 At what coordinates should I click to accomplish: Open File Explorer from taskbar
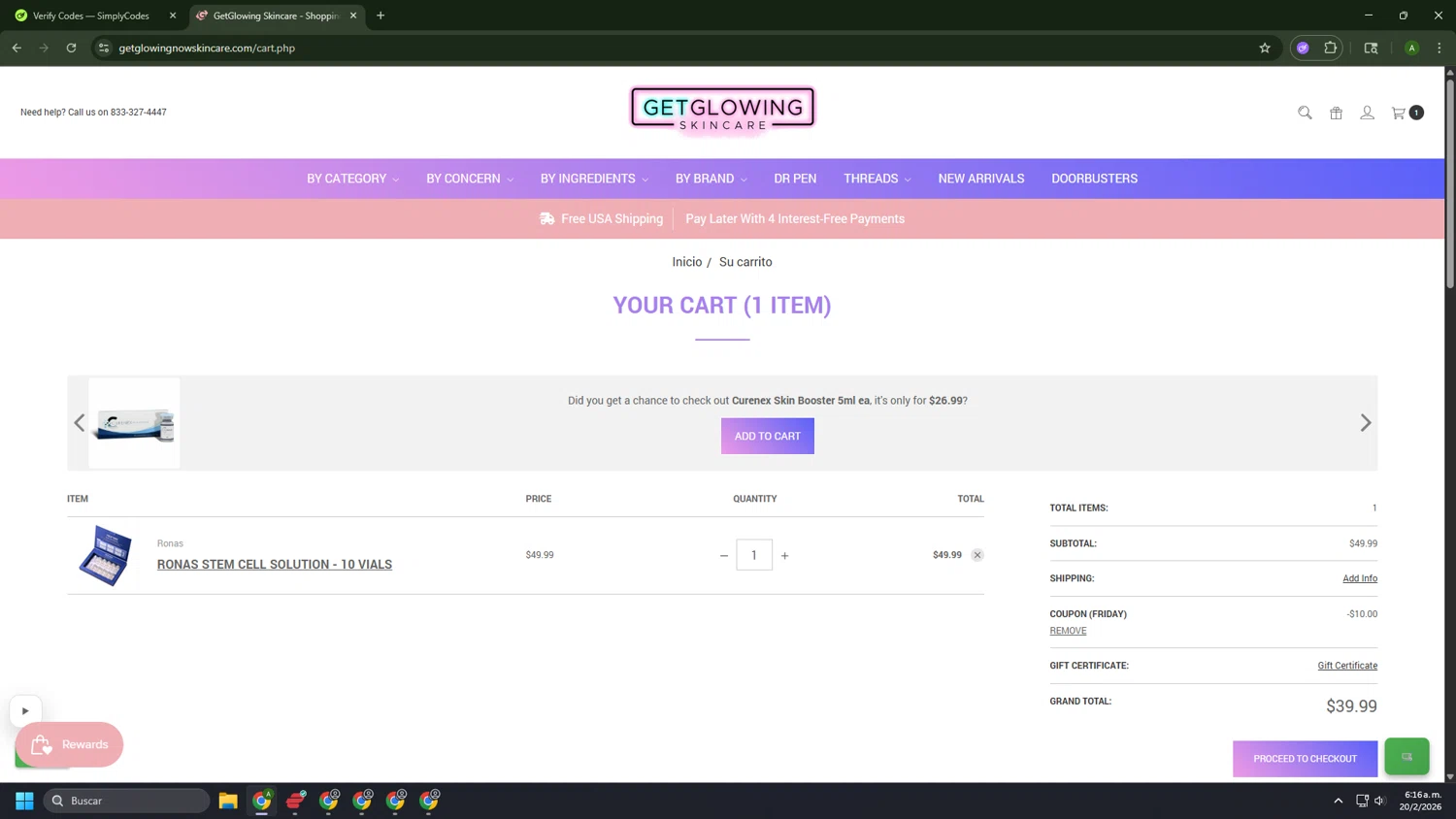pyautogui.click(x=228, y=801)
